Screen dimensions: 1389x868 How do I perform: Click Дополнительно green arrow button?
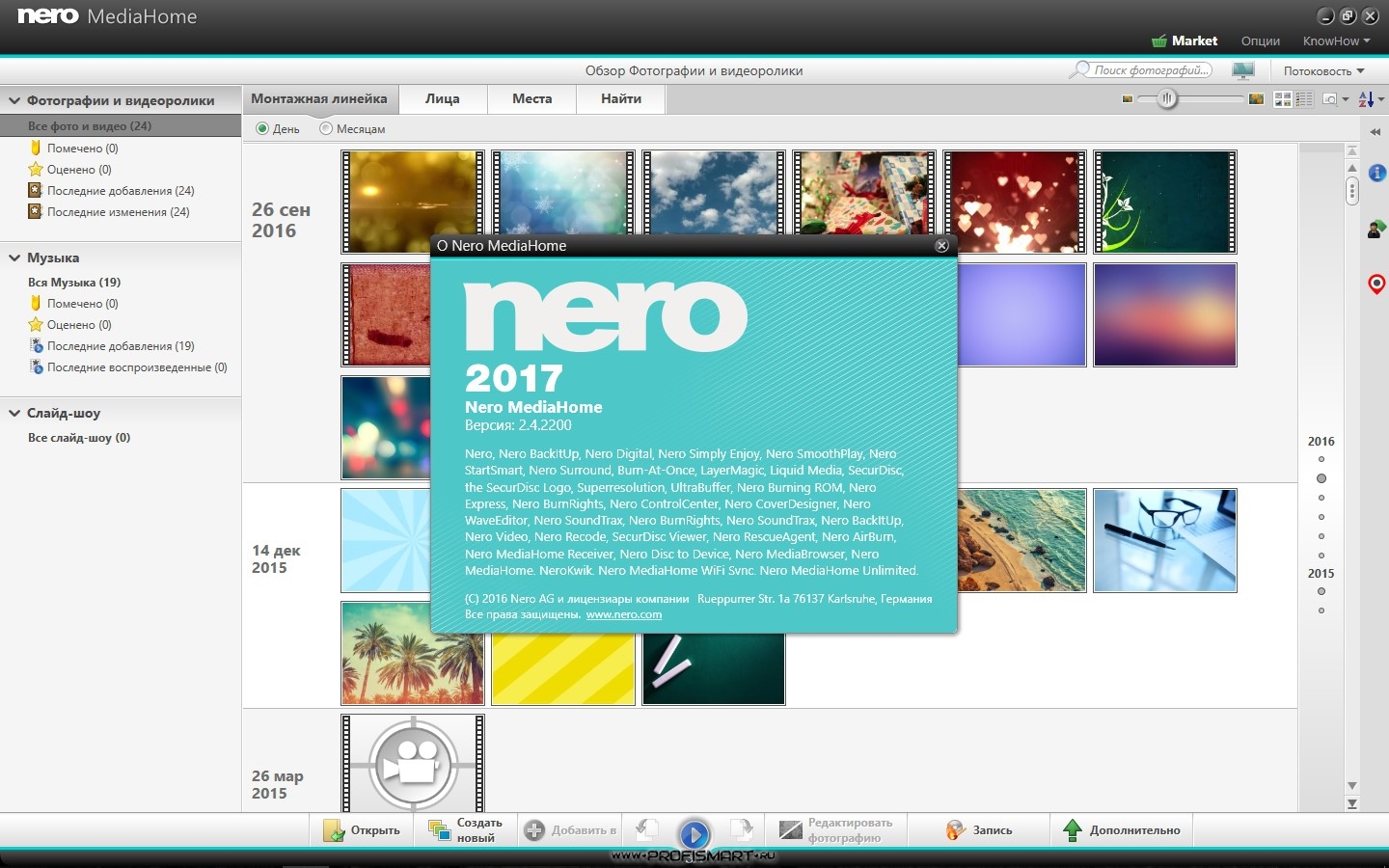pos(1123,830)
